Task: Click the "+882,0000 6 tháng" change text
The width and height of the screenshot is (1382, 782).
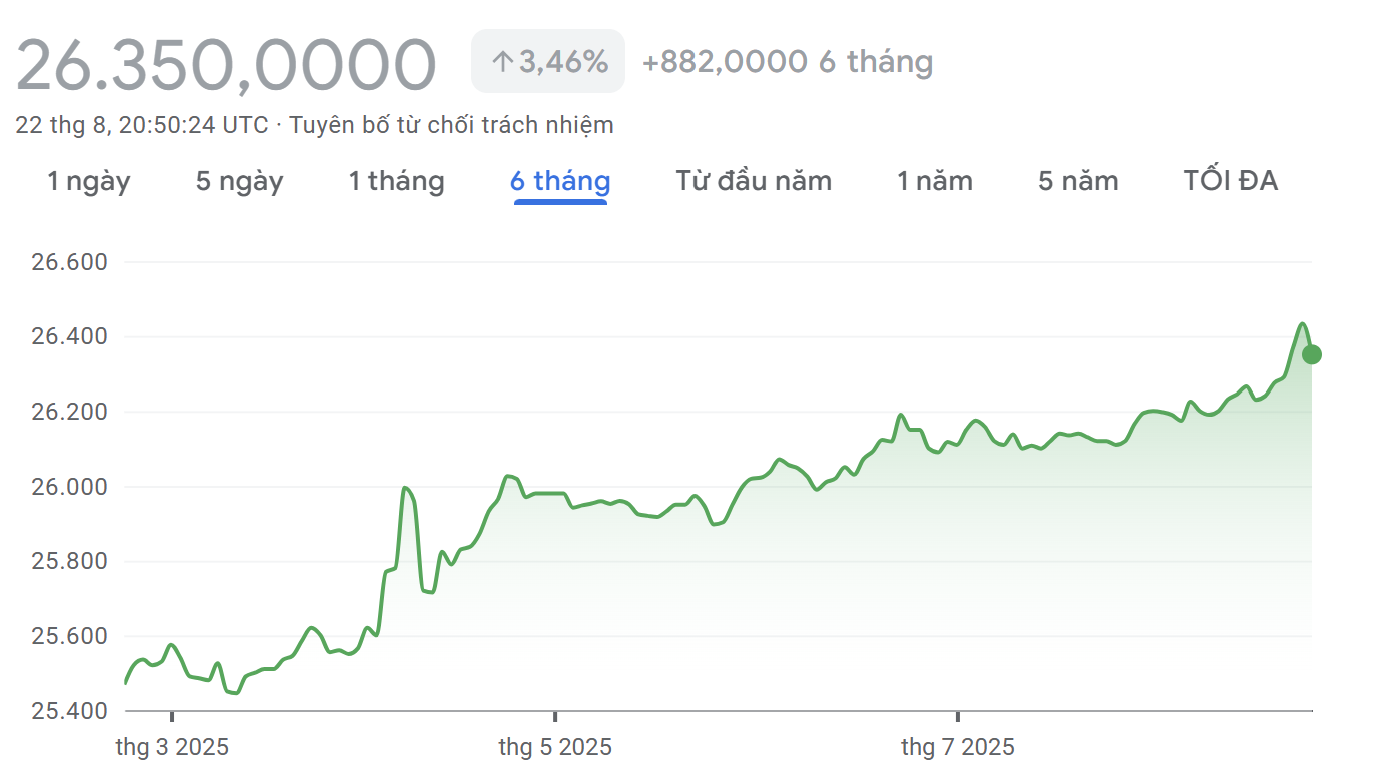Action: pyautogui.click(x=787, y=62)
